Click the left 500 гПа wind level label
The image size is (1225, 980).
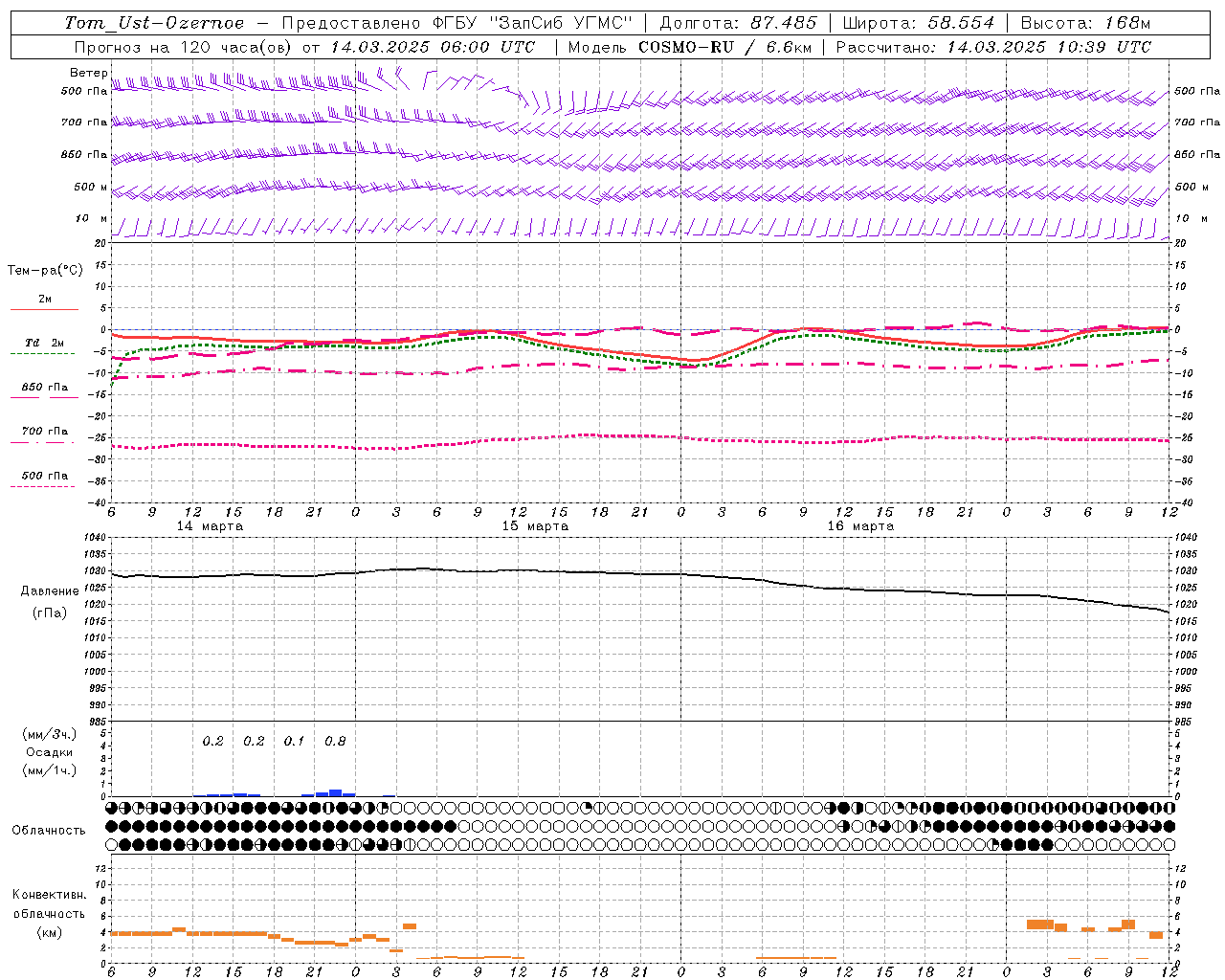click(84, 91)
